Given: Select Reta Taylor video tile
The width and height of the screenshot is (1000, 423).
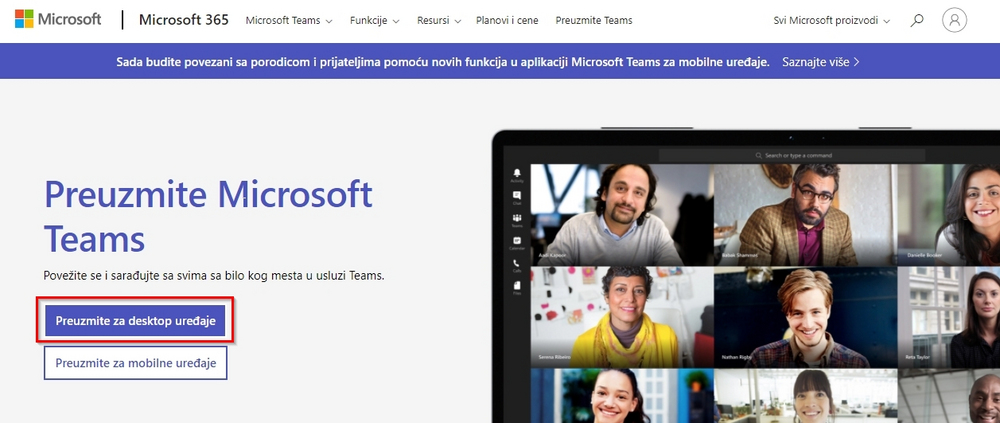Looking at the screenshot, I should [x=949, y=317].
